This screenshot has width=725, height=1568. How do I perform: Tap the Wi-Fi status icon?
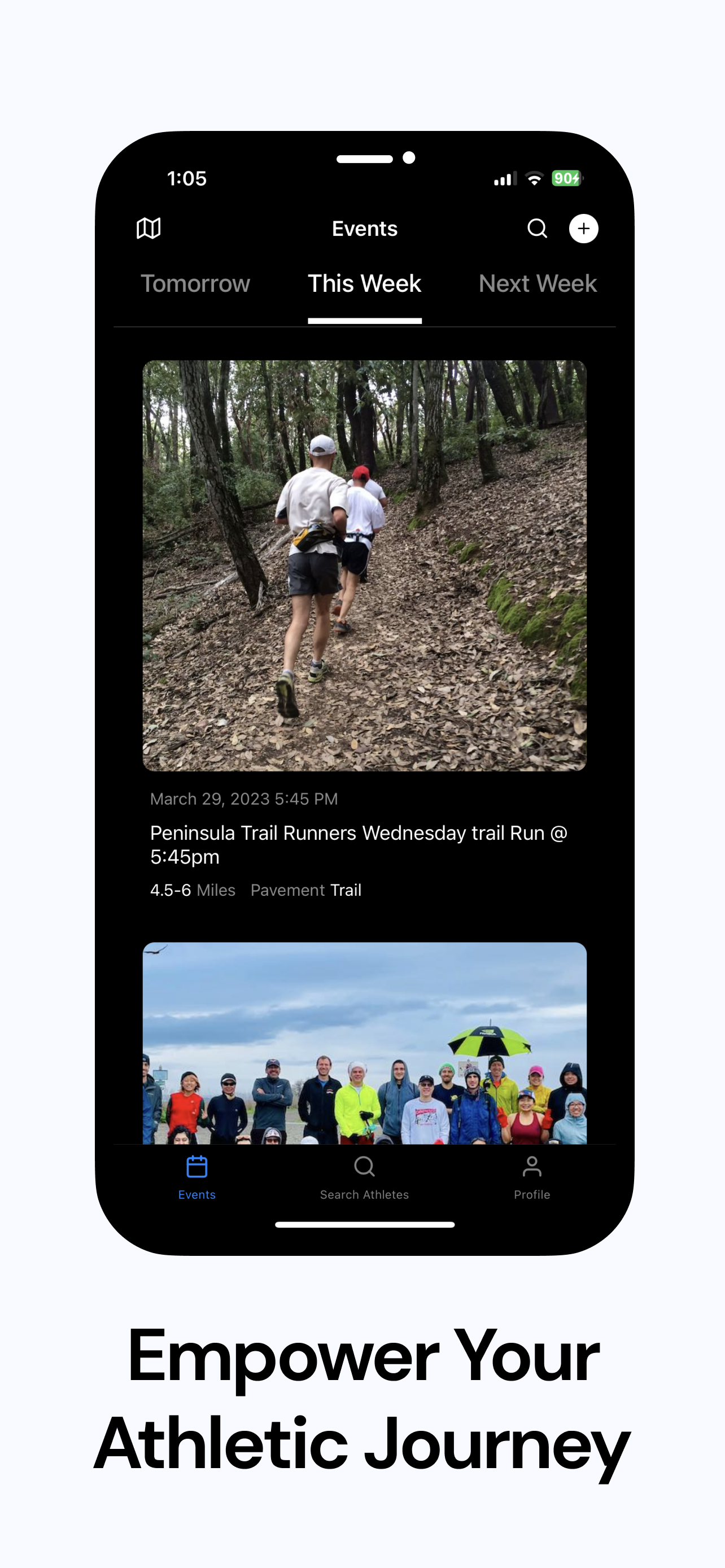pyautogui.click(x=534, y=179)
